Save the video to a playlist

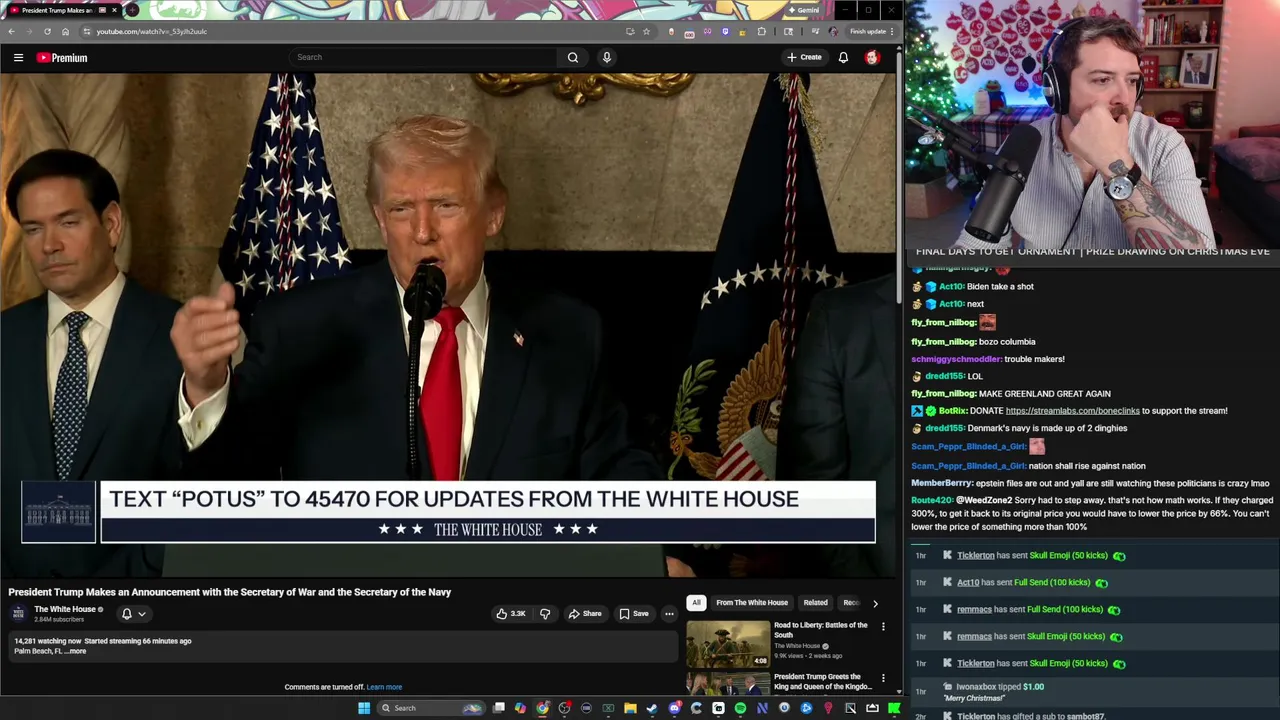(x=634, y=614)
